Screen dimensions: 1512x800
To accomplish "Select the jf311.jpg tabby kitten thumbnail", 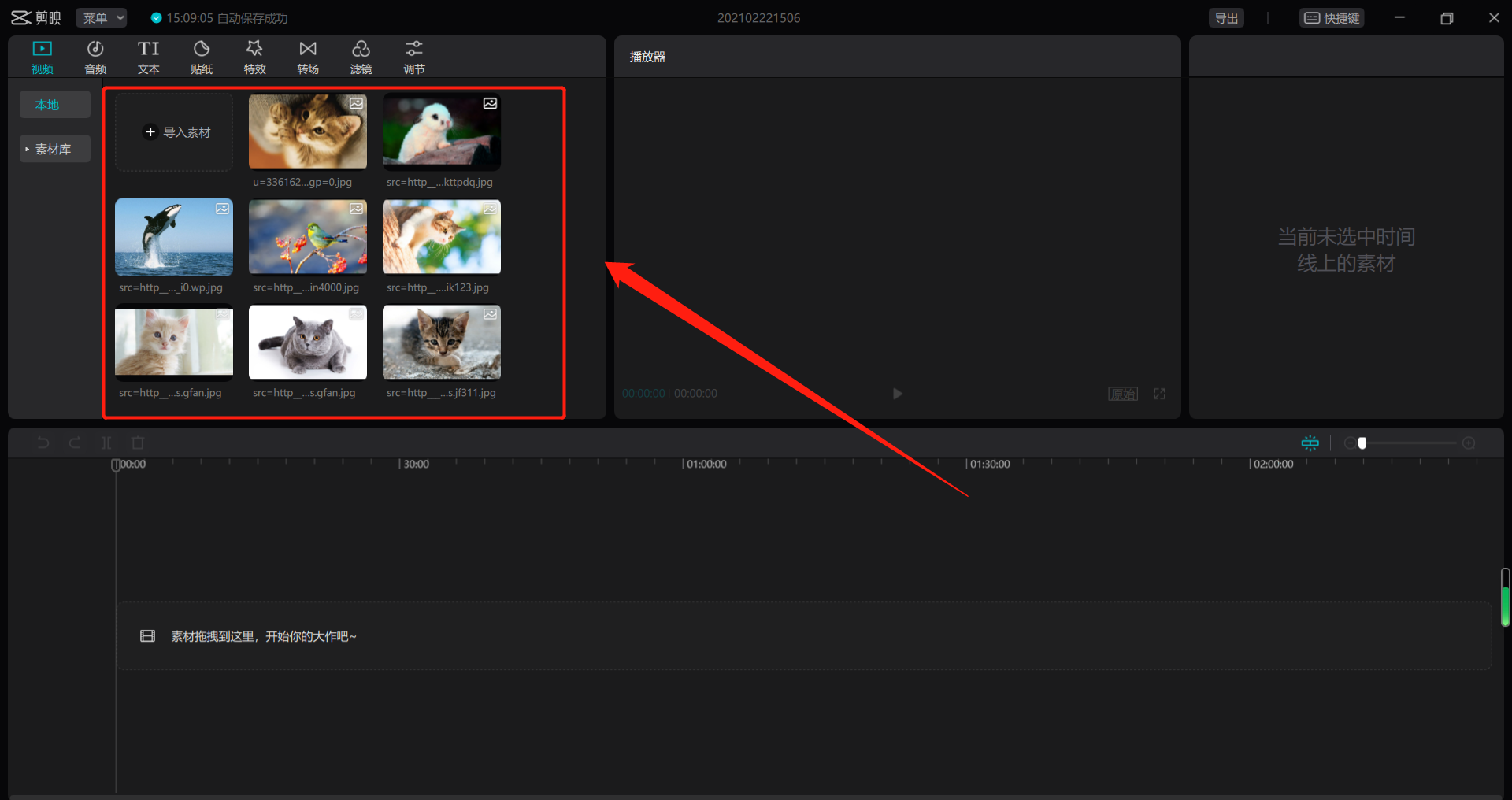I will pyautogui.click(x=442, y=343).
